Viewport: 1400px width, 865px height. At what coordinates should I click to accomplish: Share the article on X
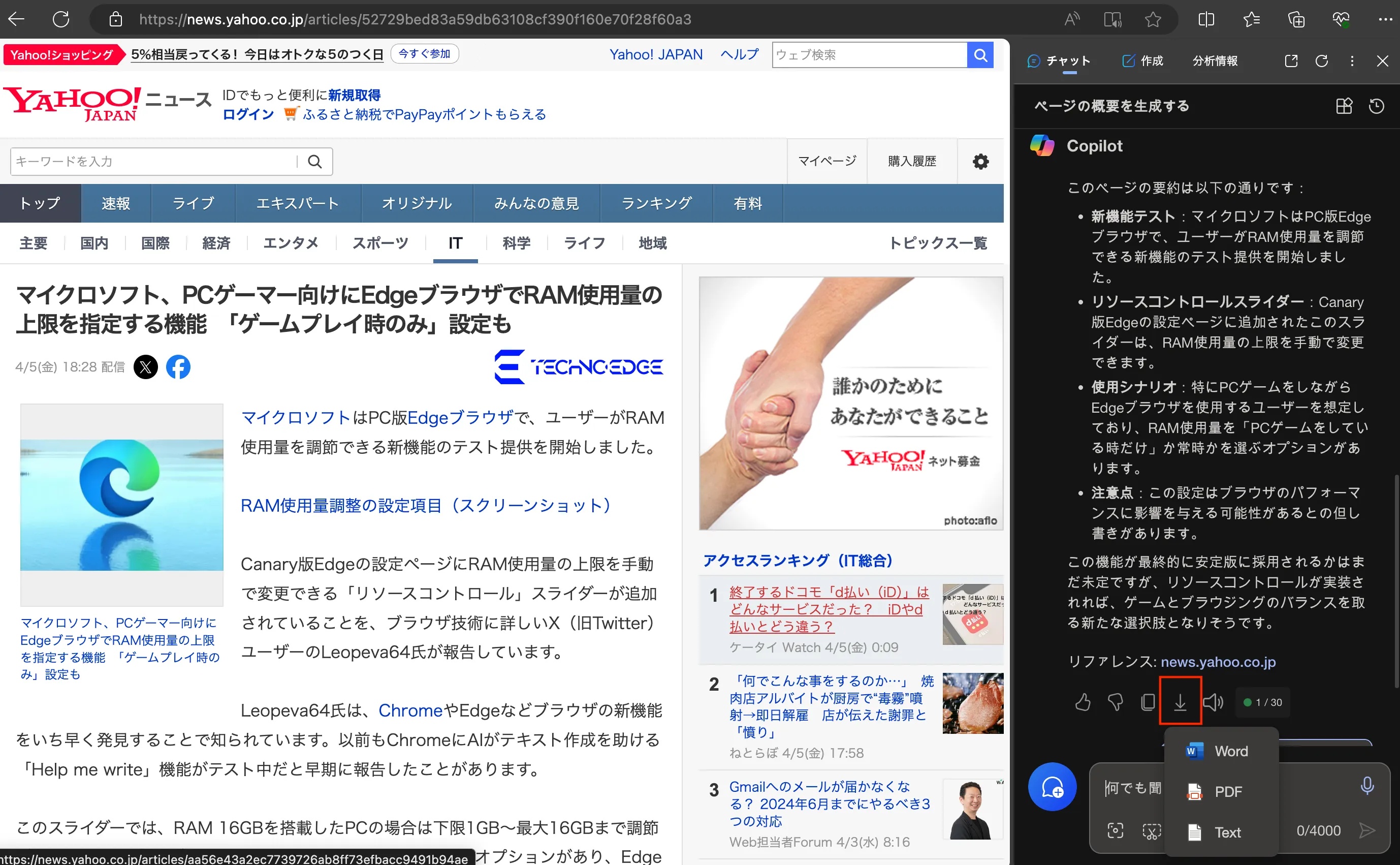click(x=146, y=367)
